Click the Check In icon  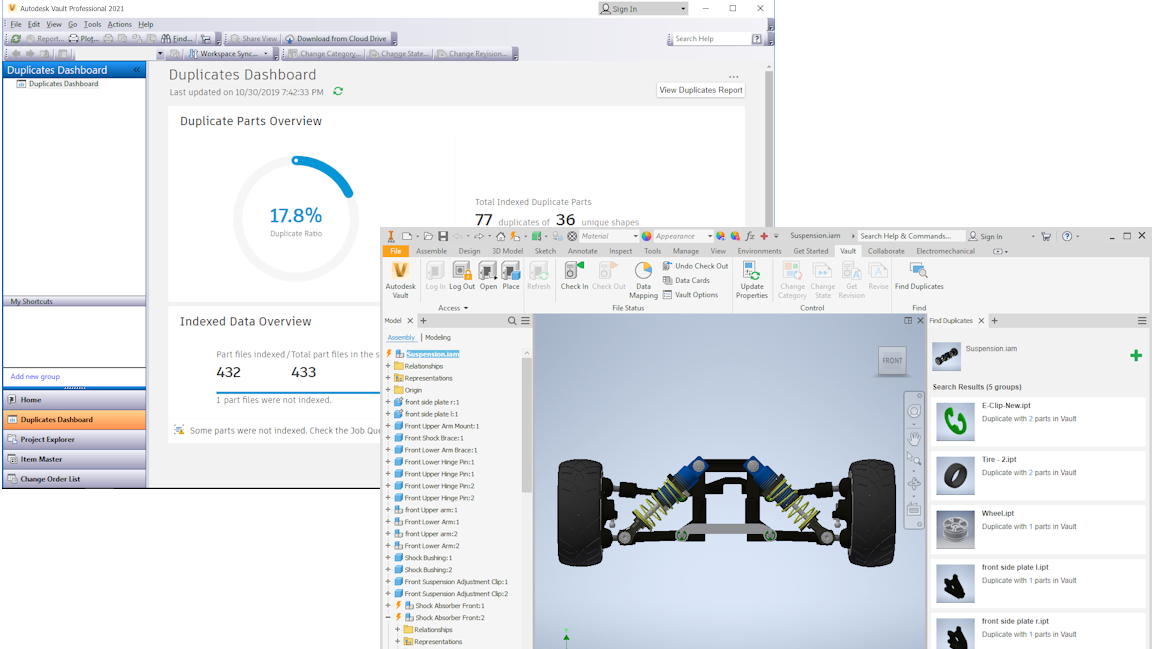pyautogui.click(x=574, y=270)
